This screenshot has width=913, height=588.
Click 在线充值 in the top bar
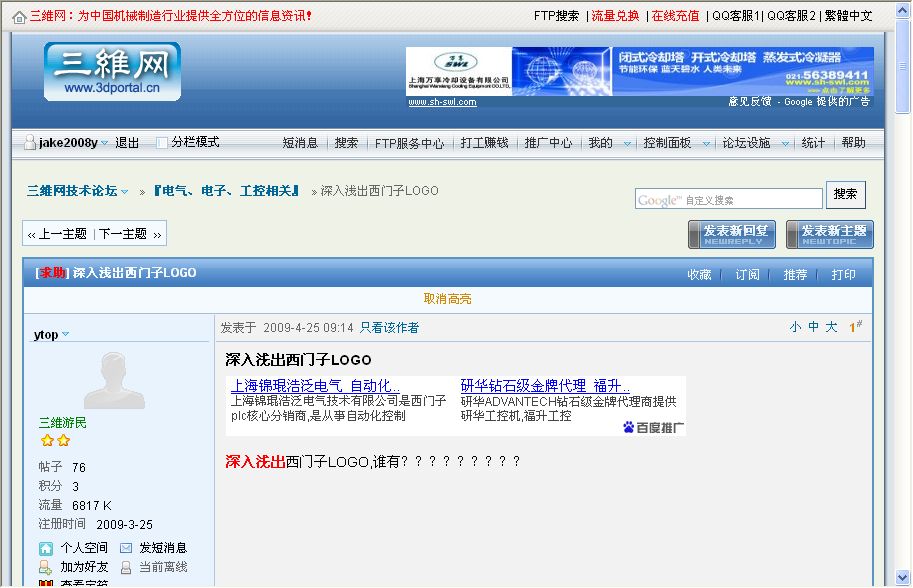pyautogui.click(x=675, y=16)
